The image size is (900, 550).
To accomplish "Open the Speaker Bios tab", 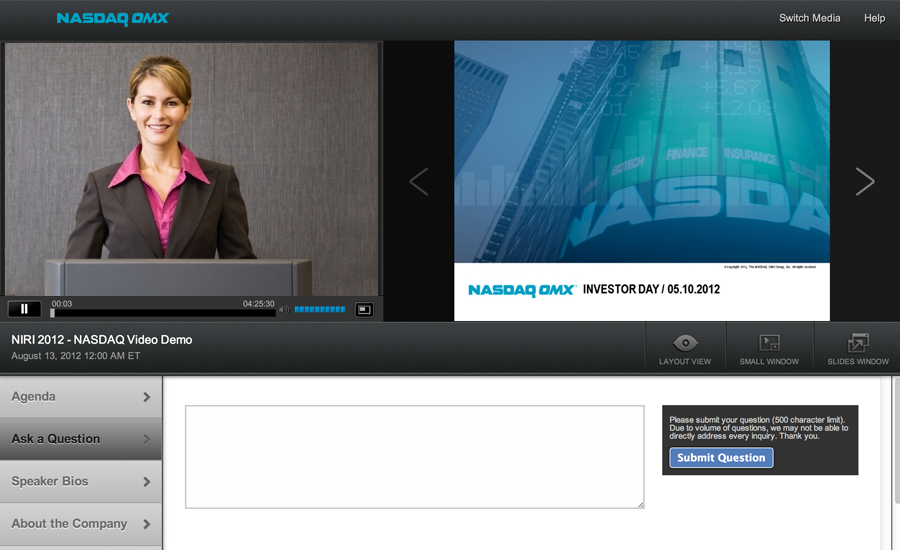I will pos(81,481).
